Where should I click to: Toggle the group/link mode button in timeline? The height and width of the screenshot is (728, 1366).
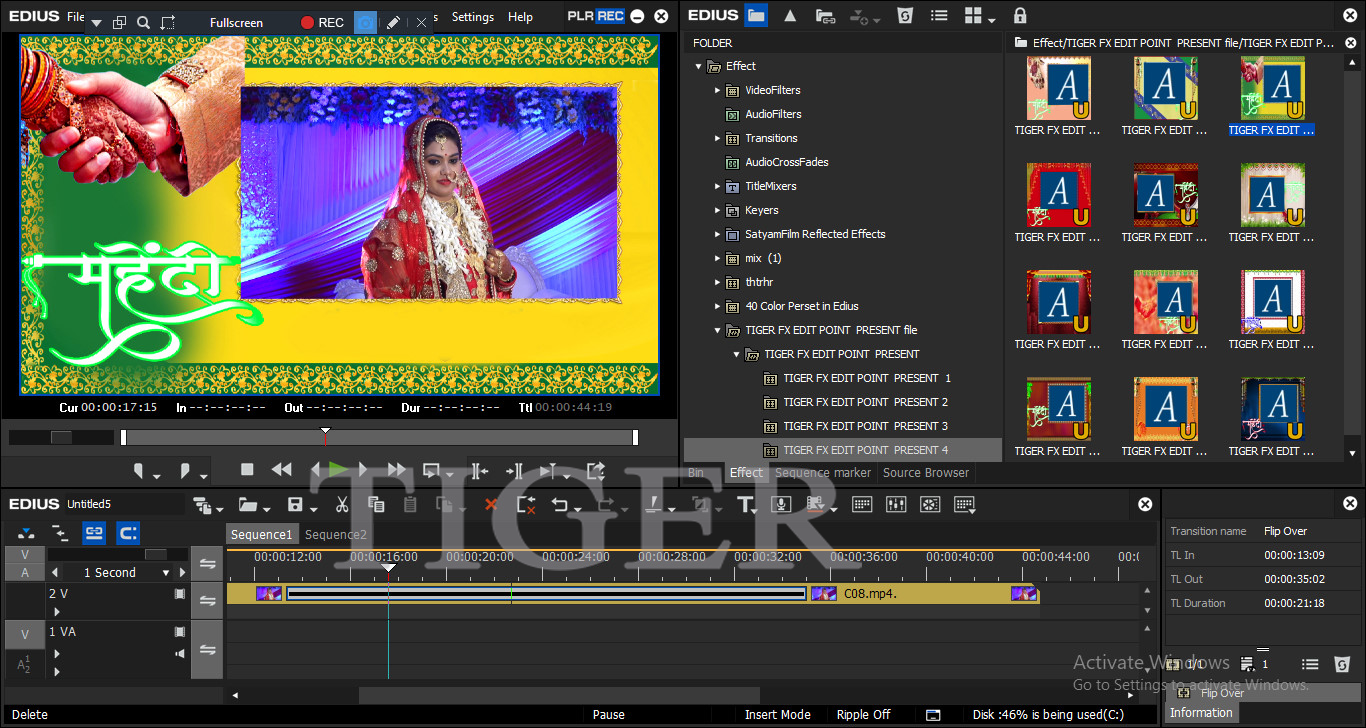94,533
